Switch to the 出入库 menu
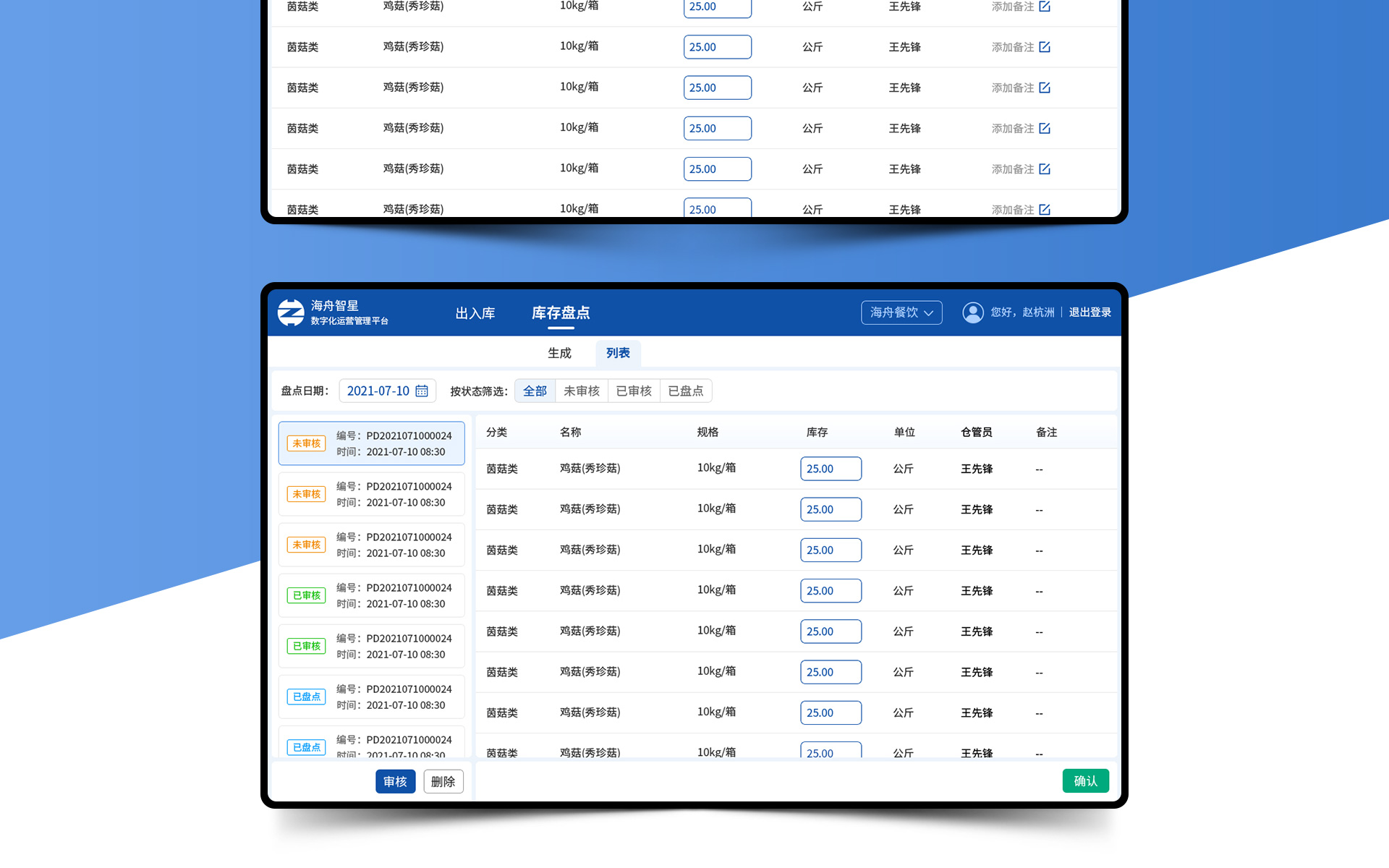The height and width of the screenshot is (868, 1389). pyautogui.click(x=475, y=313)
